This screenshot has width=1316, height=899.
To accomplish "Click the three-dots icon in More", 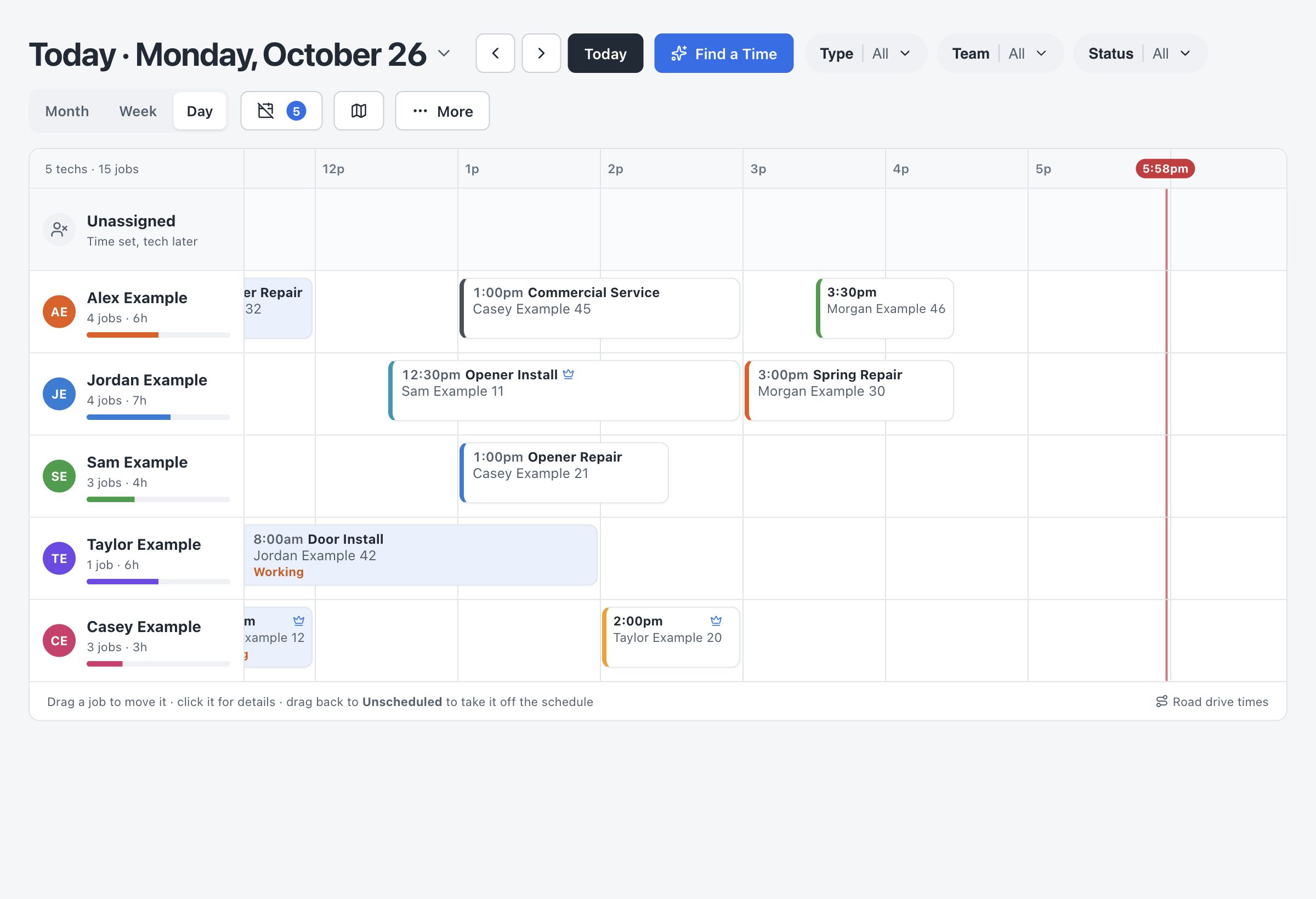I will [x=420, y=111].
